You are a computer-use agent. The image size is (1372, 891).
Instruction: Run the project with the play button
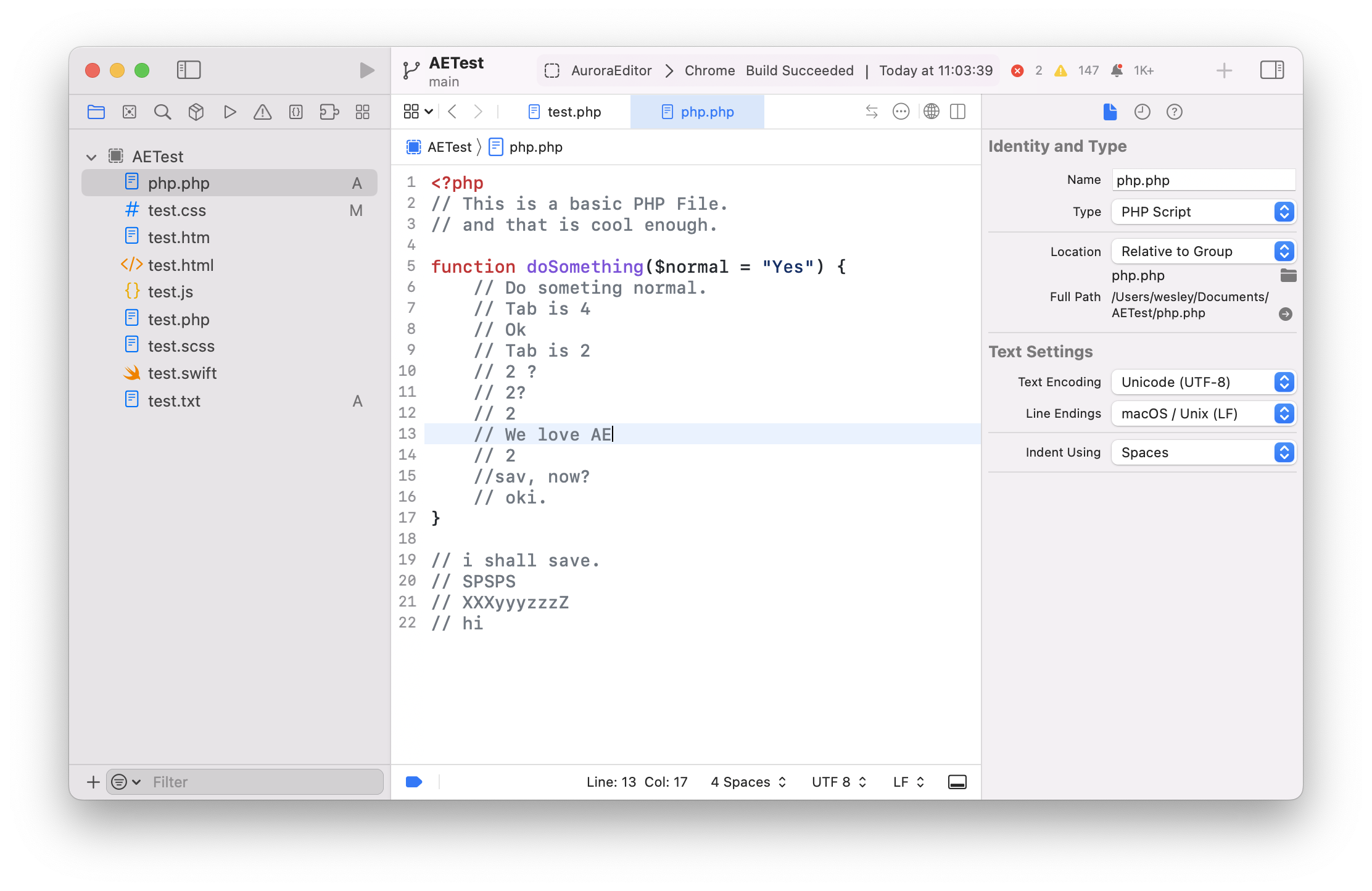366,70
